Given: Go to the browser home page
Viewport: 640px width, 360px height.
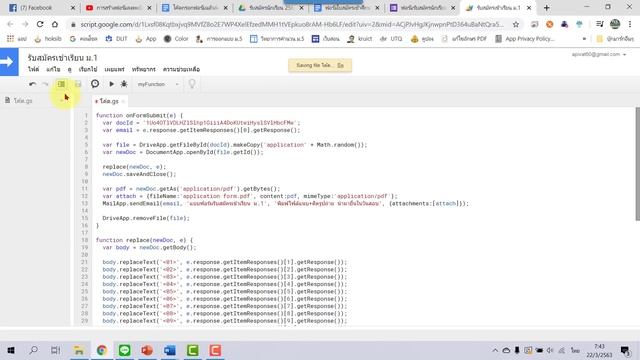Looking at the screenshot, I should (x=55, y=24).
